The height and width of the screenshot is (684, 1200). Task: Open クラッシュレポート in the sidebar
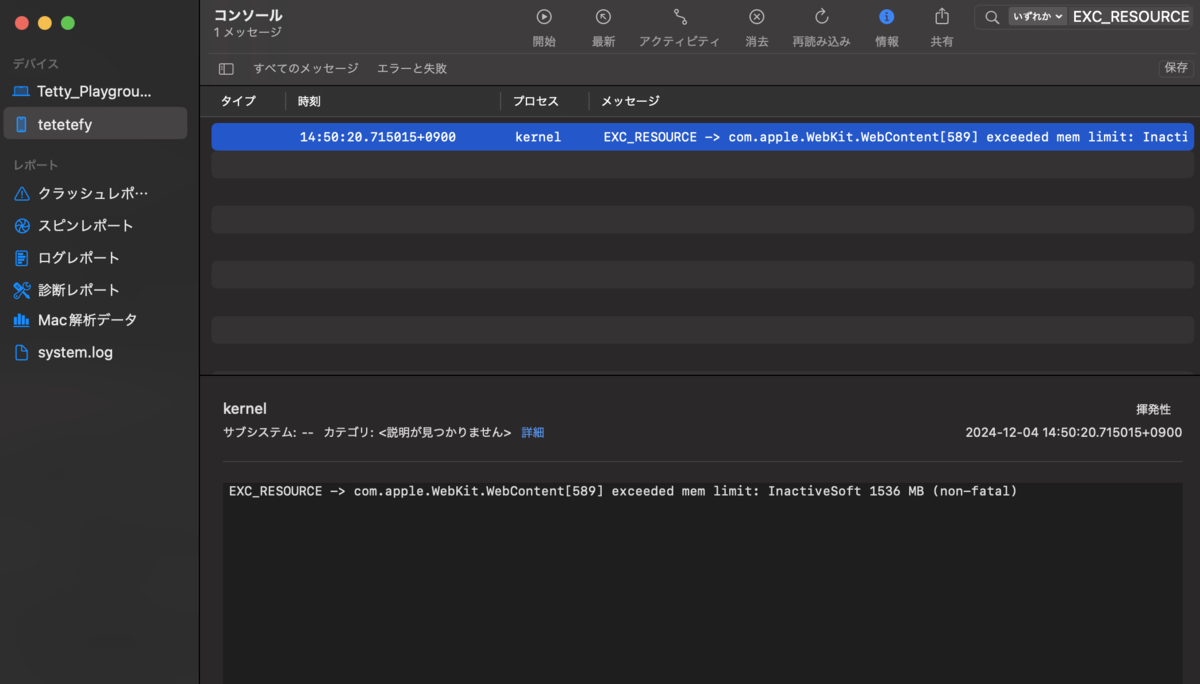point(94,193)
